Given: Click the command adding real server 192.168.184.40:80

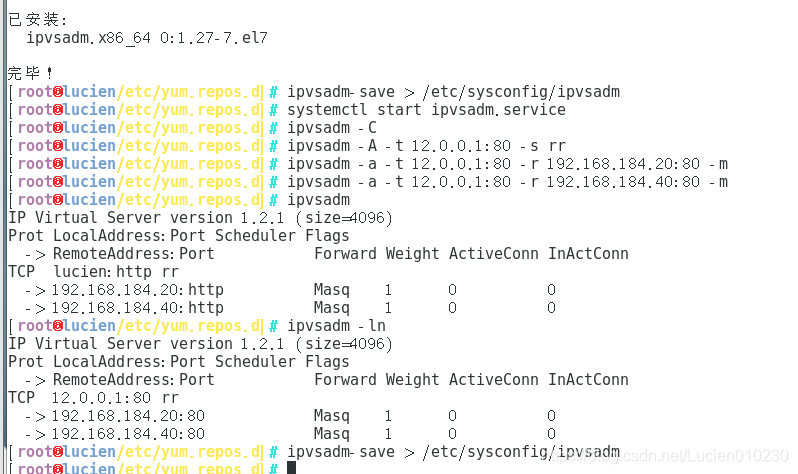Looking at the screenshot, I should click(x=507, y=182).
